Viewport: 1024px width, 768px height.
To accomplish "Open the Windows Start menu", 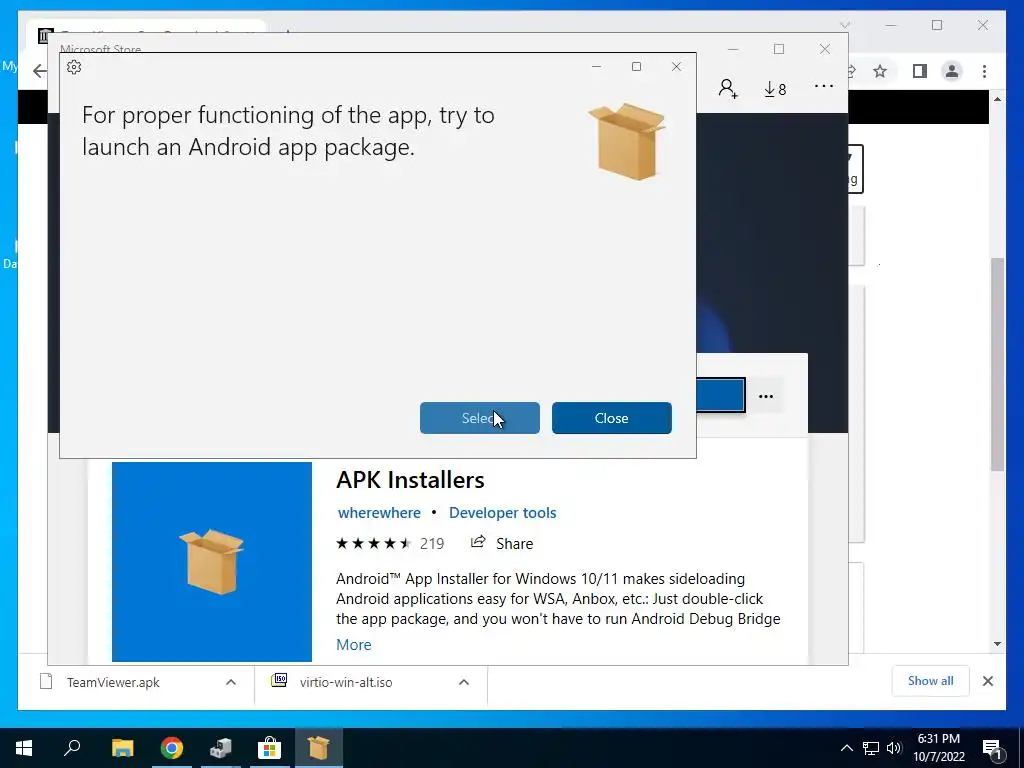I will pyautogui.click(x=24, y=748).
